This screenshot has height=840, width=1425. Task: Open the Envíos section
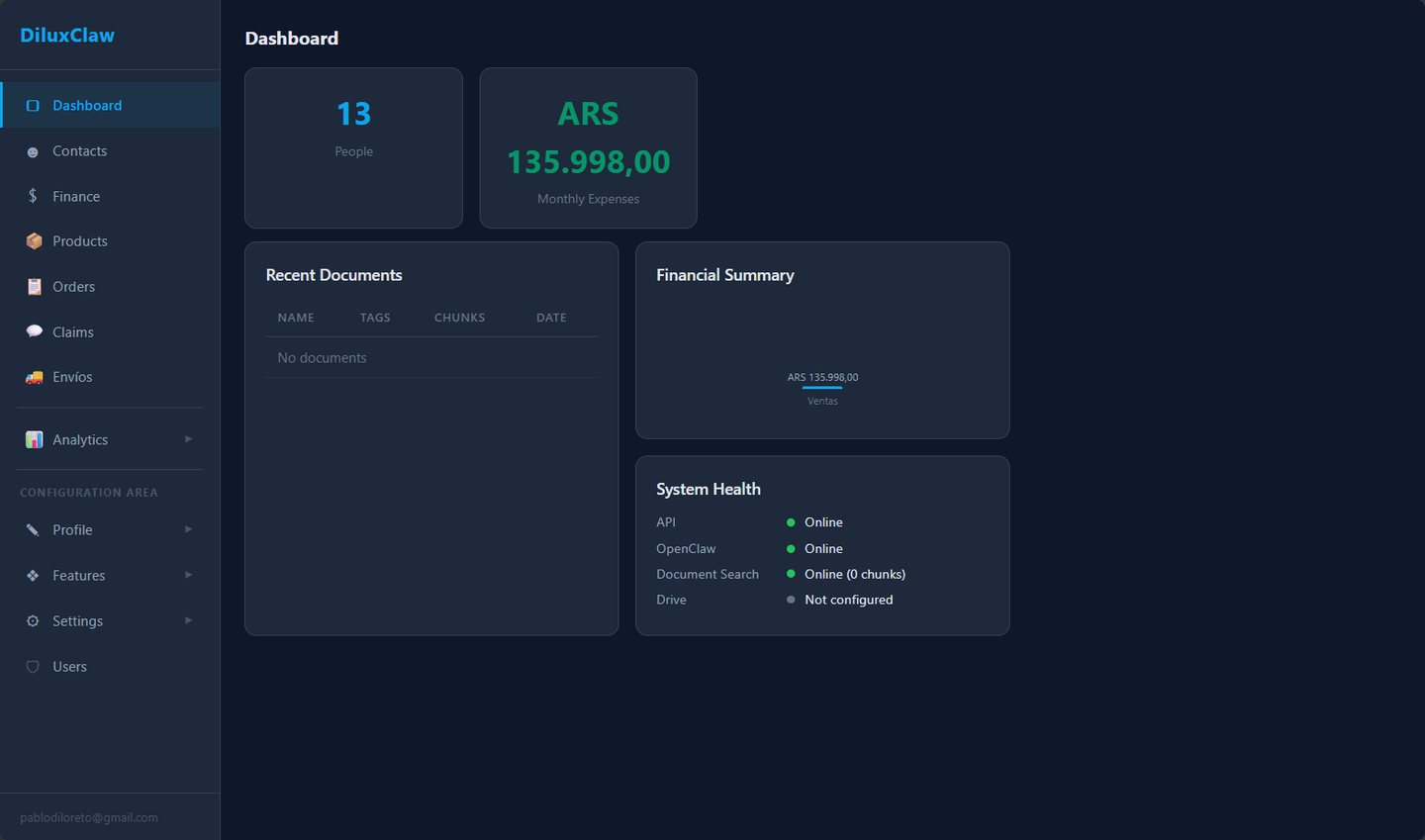(110, 377)
